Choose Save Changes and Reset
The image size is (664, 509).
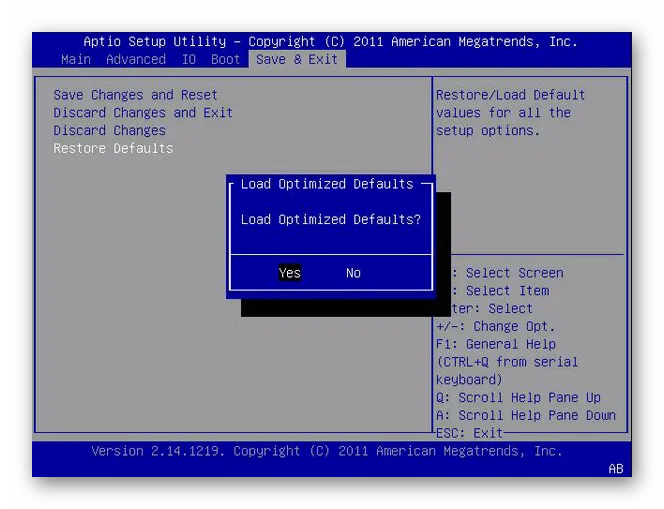pyautogui.click(x=136, y=95)
